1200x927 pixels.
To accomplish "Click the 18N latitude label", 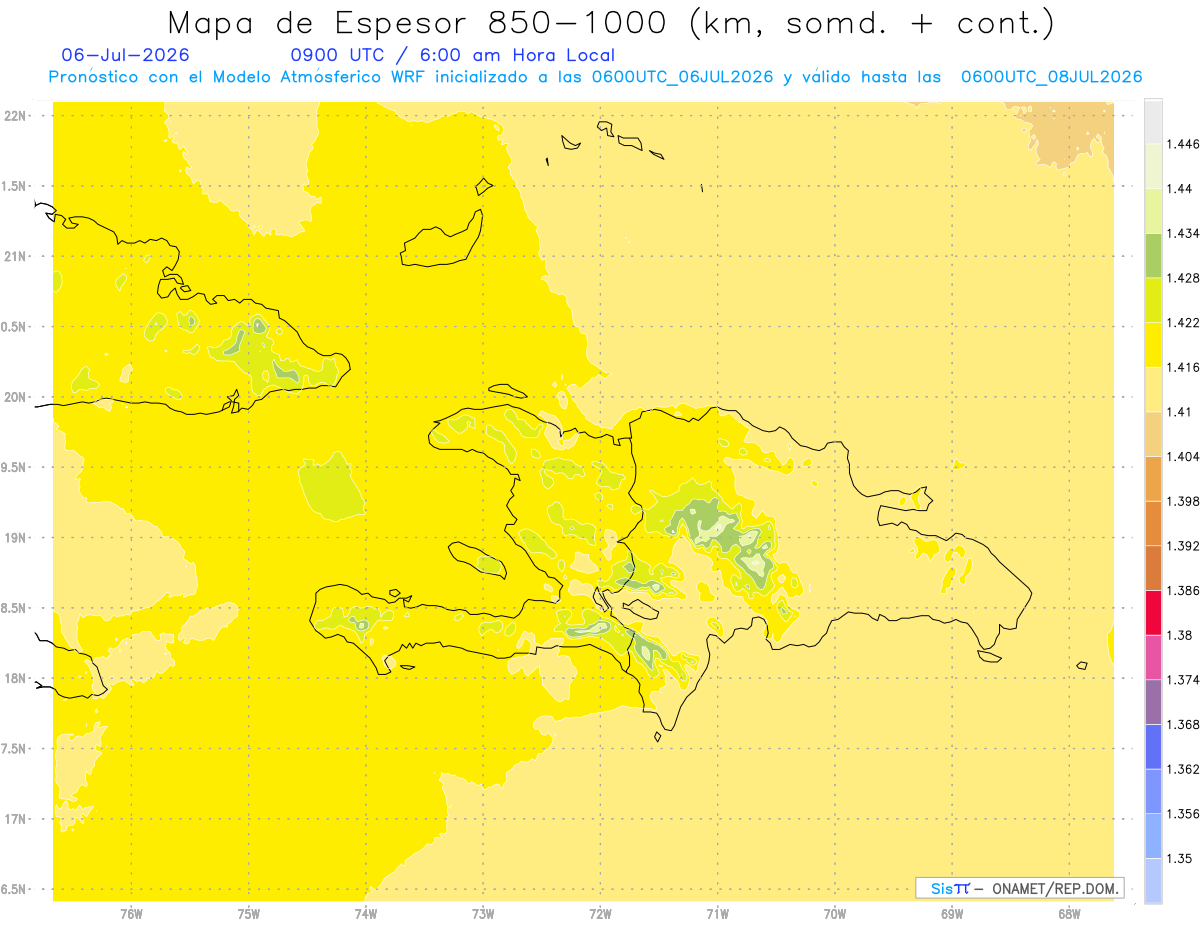I will tap(15, 679).
